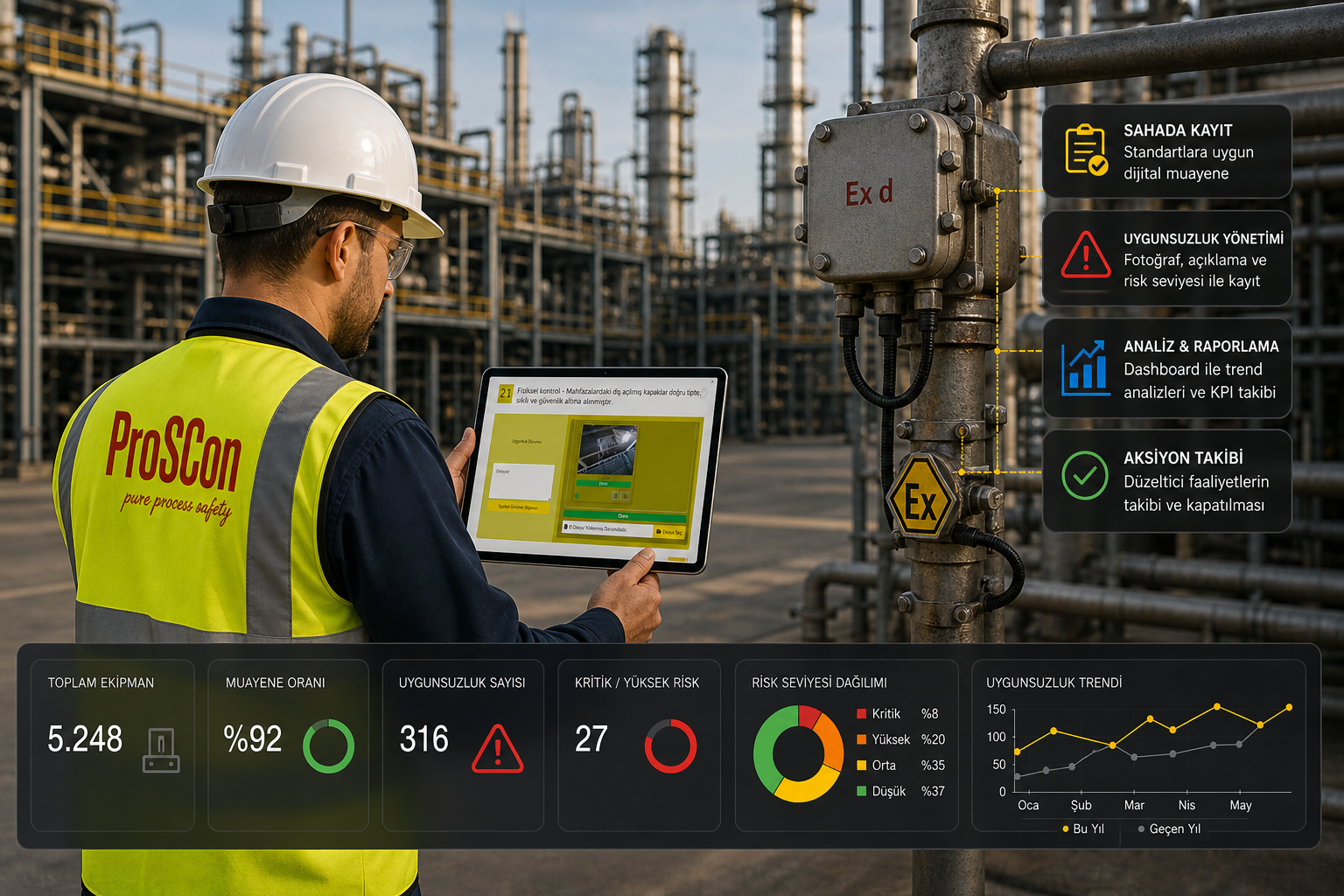This screenshot has height=896, width=1344.
Task: Click the 'pure process safety' tagline on the vest
Action: tap(176, 507)
